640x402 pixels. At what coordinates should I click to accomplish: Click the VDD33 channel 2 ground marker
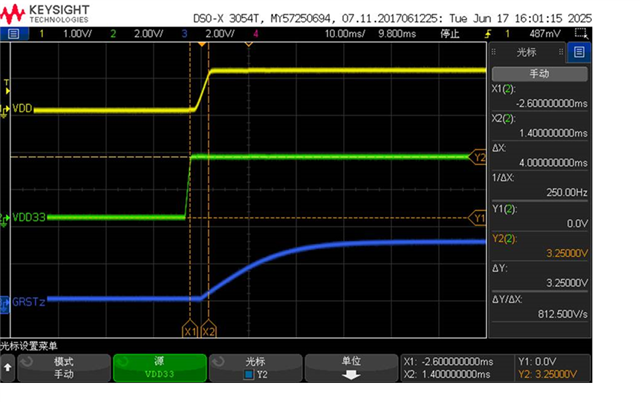(x=4, y=219)
